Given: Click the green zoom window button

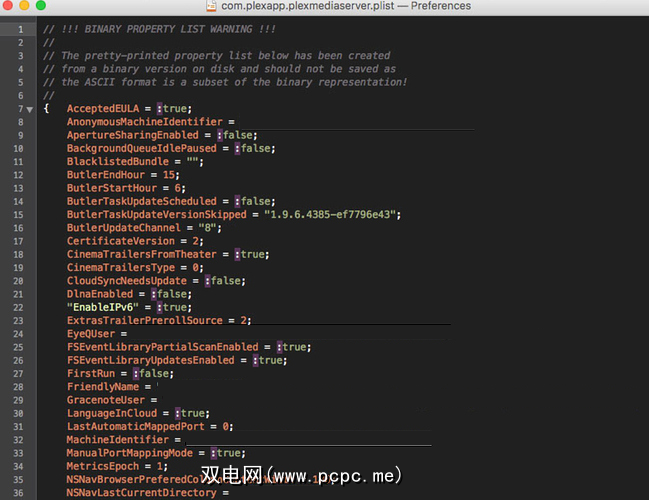Looking at the screenshot, I should point(41,5).
